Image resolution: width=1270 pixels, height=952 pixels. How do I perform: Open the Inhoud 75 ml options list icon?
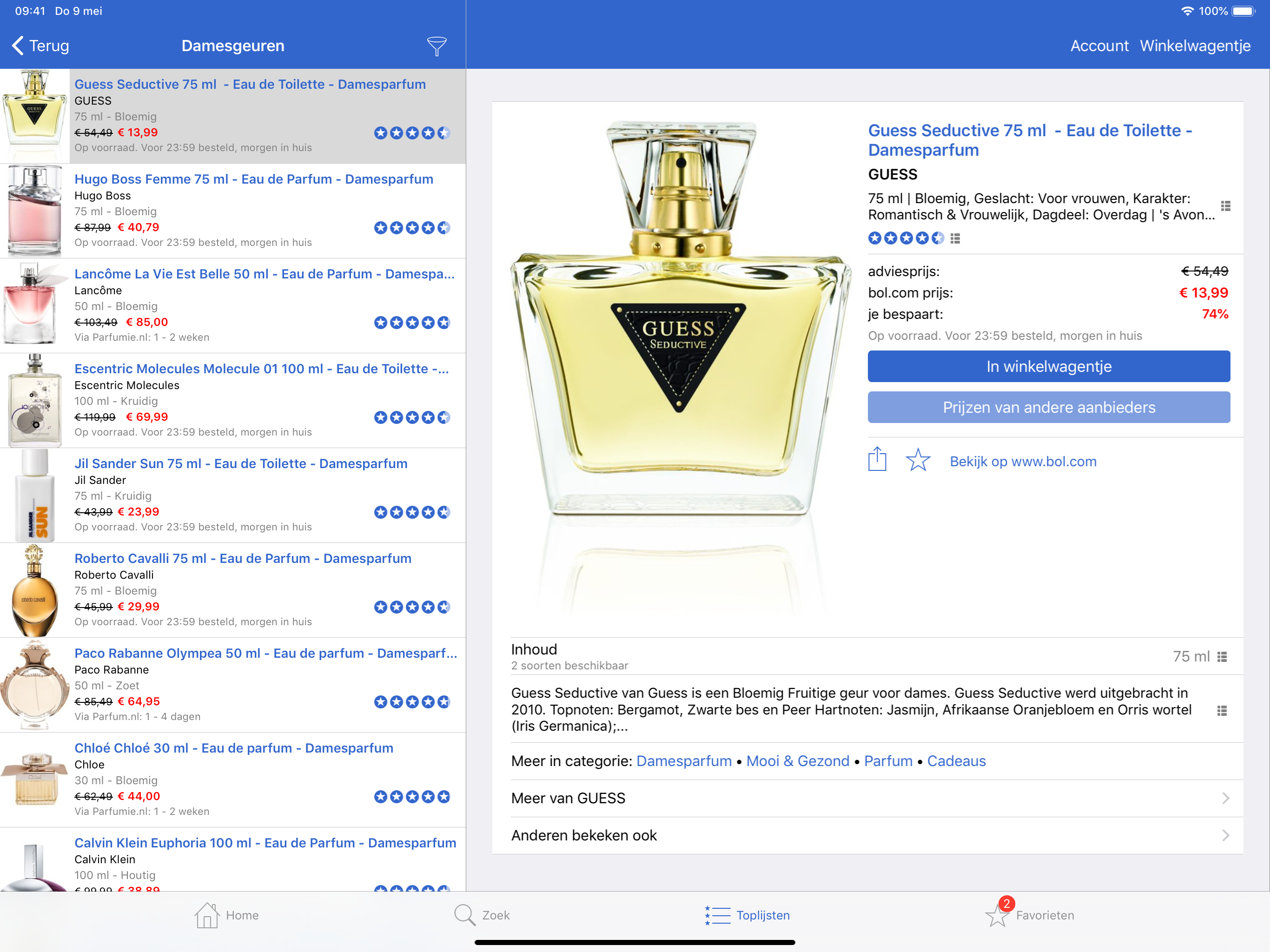click(1222, 657)
